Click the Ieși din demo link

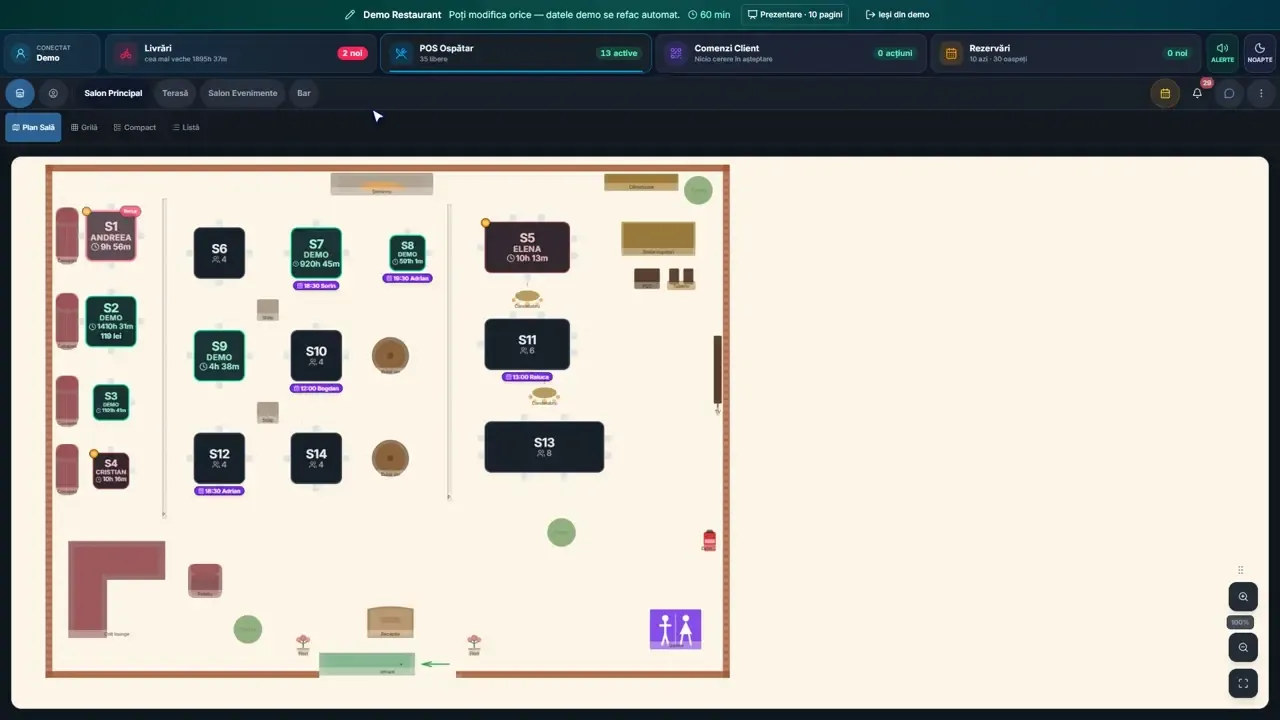point(897,15)
